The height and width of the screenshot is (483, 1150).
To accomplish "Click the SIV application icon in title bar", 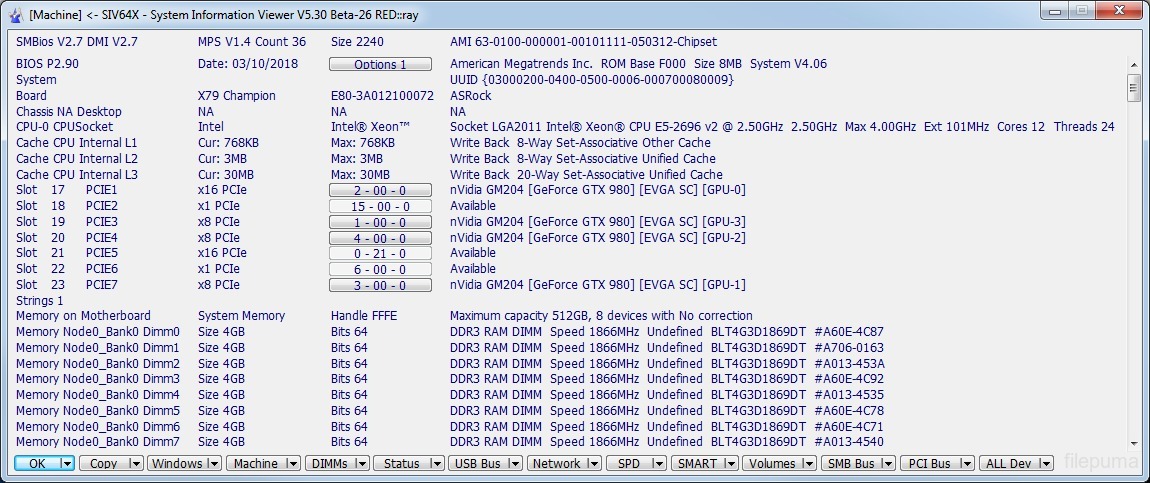I will coord(16,15).
